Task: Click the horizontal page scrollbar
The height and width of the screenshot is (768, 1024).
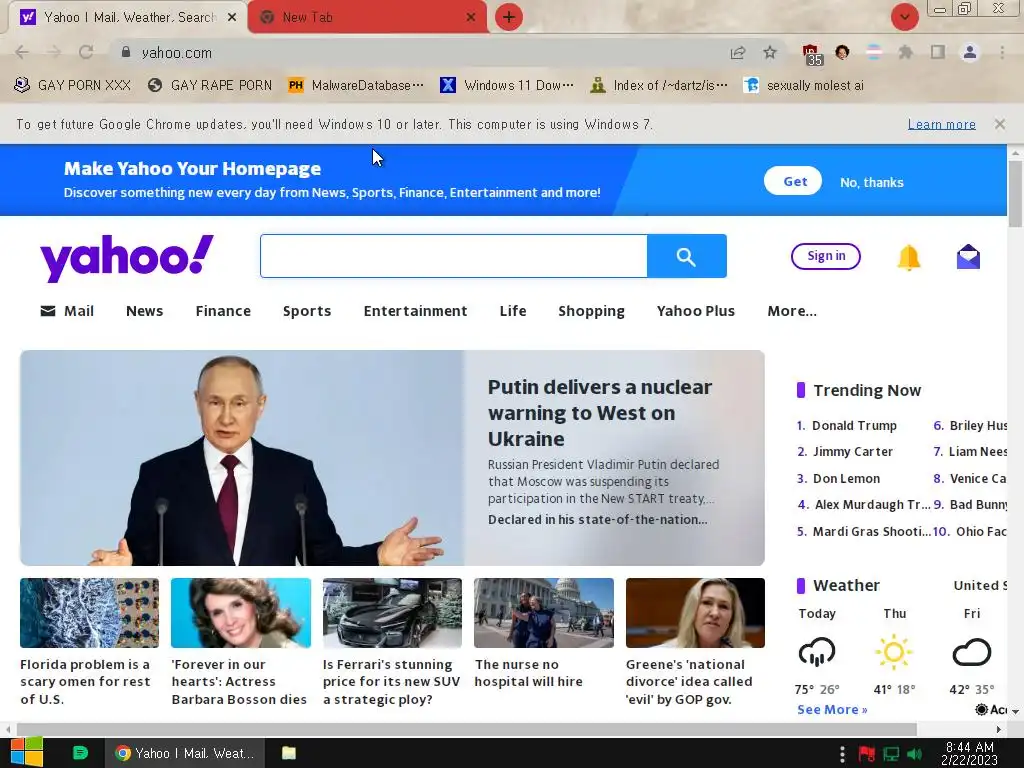Action: click(x=467, y=729)
